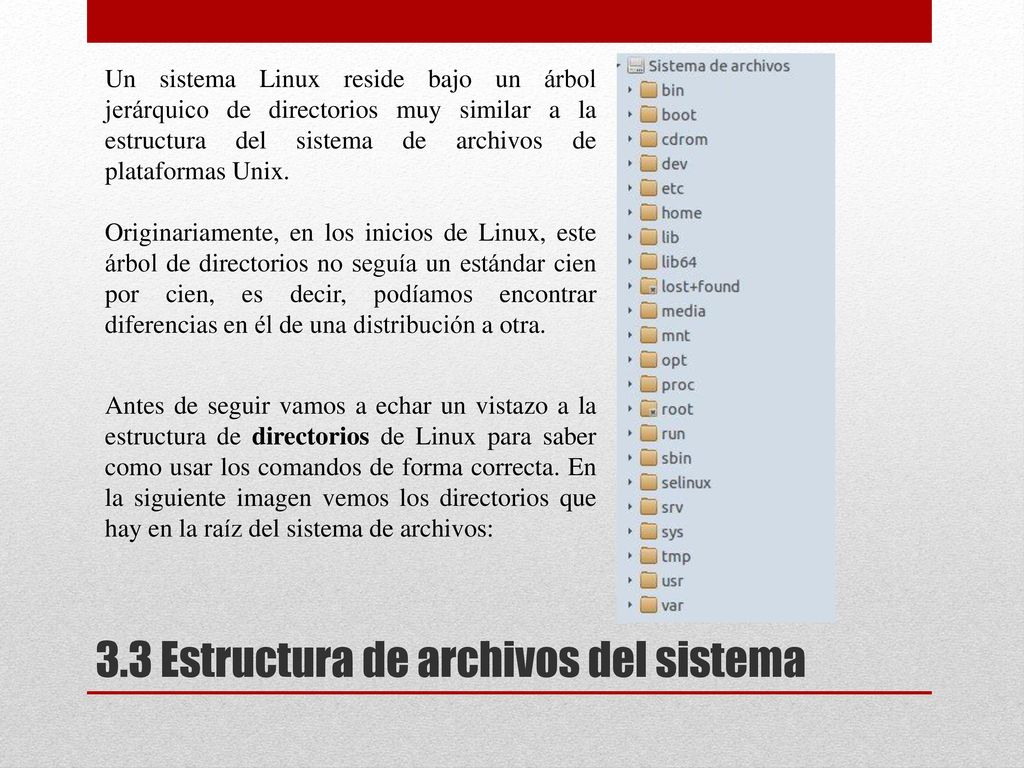The image size is (1024, 768).
Task: Click the dev folder icon
Action: 648,163
